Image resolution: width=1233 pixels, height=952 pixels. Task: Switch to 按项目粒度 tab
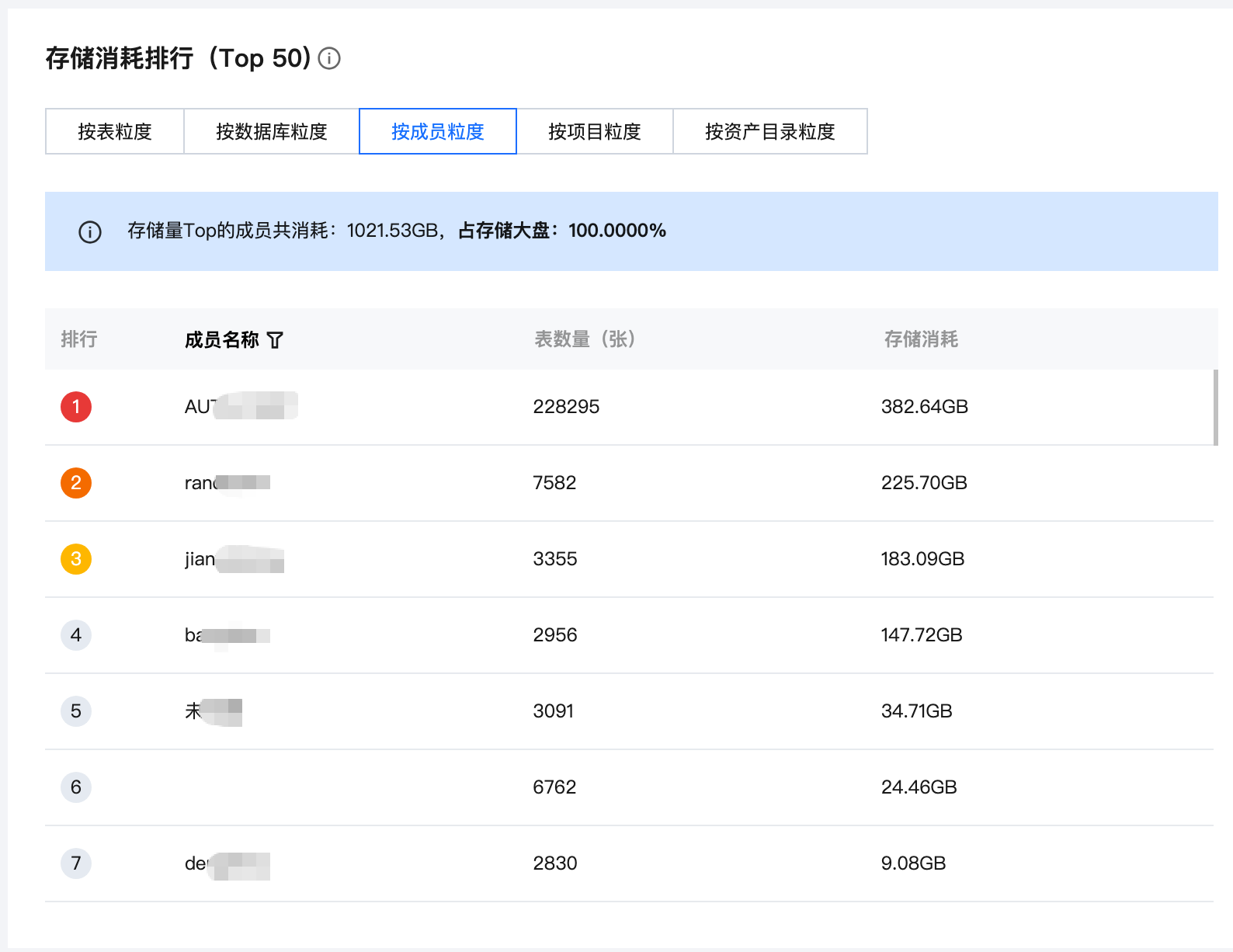pyautogui.click(x=595, y=132)
